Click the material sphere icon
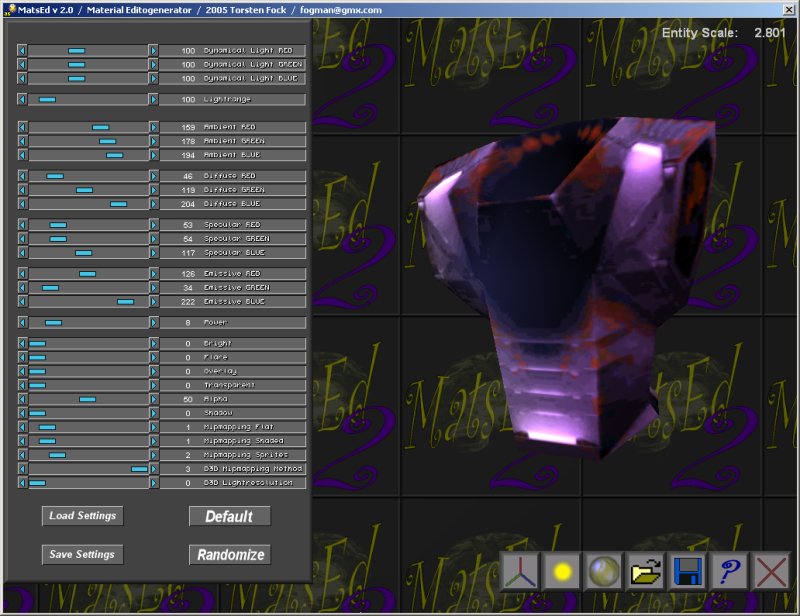This screenshot has height=616, width=800. tap(604, 571)
